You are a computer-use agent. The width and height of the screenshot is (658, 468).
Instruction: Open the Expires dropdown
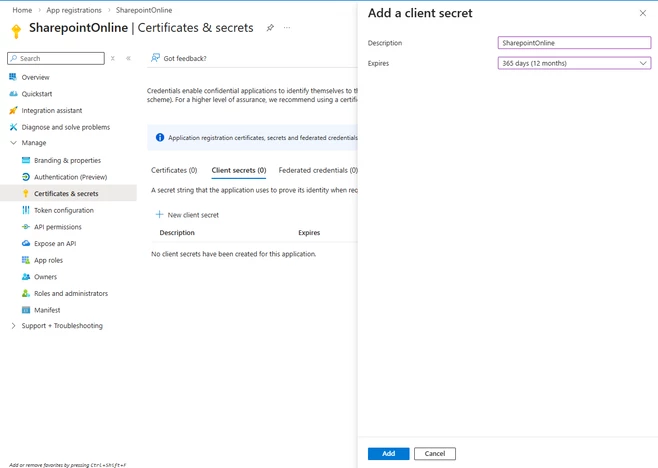pyautogui.click(x=574, y=63)
